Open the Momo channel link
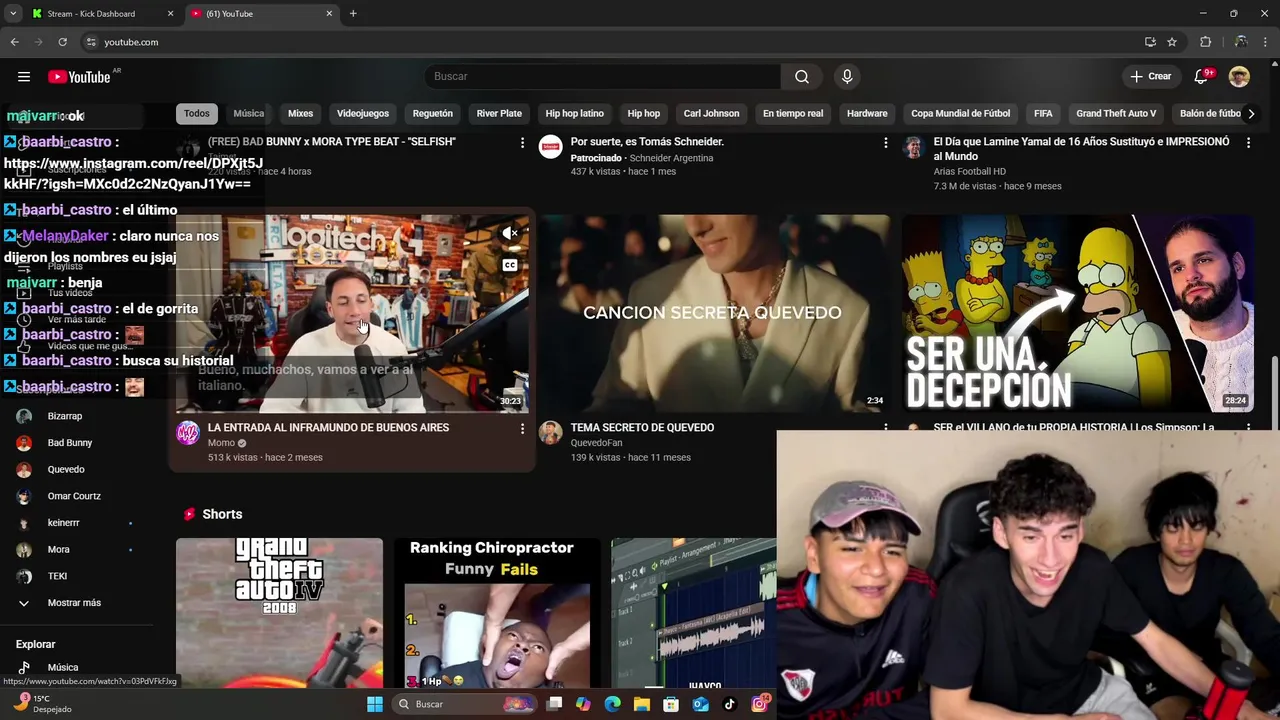This screenshot has width=1280, height=720. [x=221, y=443]
